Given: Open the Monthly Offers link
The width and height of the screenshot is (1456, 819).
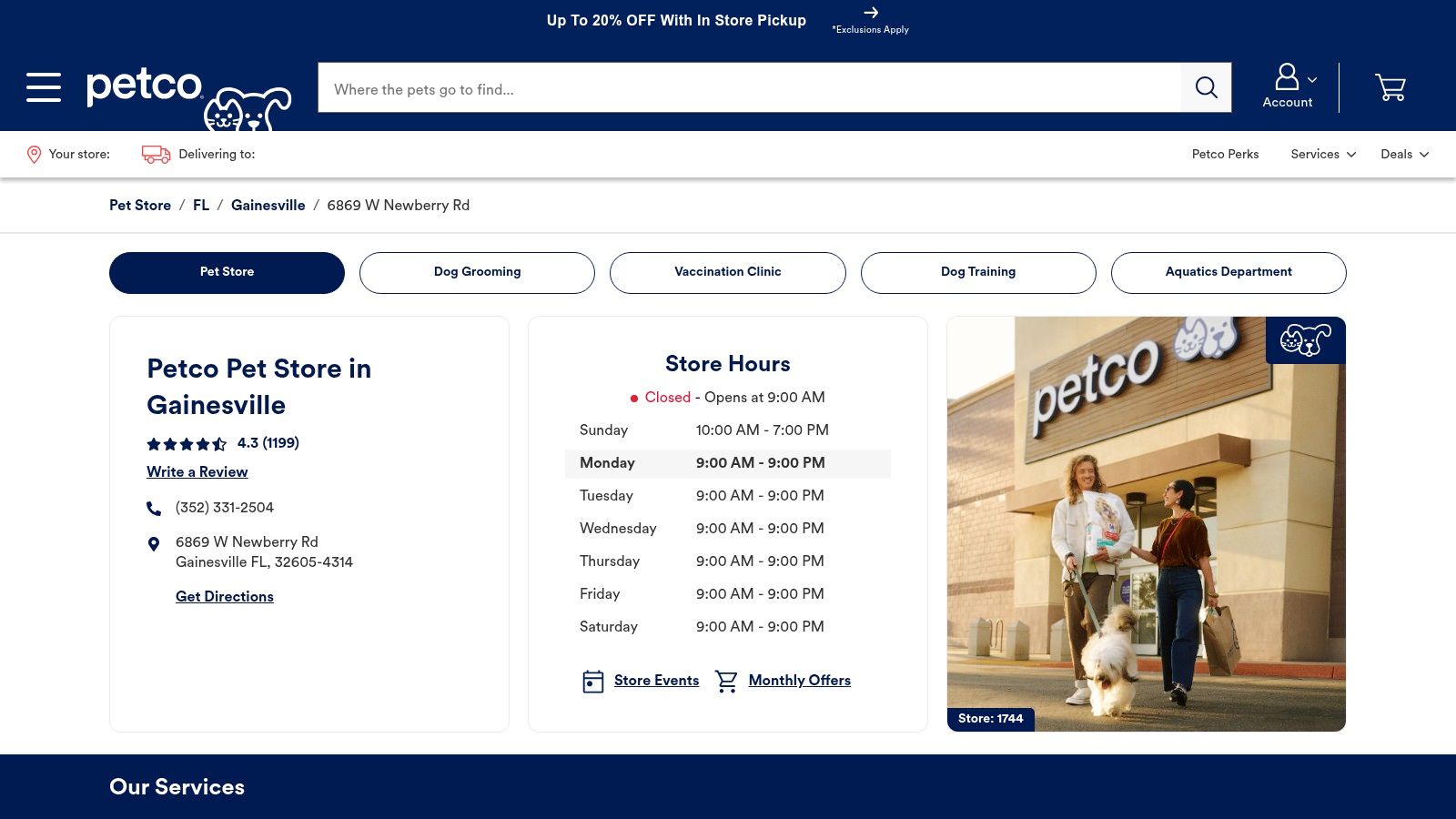Looking at the screenshot, I should pos(799,681).
